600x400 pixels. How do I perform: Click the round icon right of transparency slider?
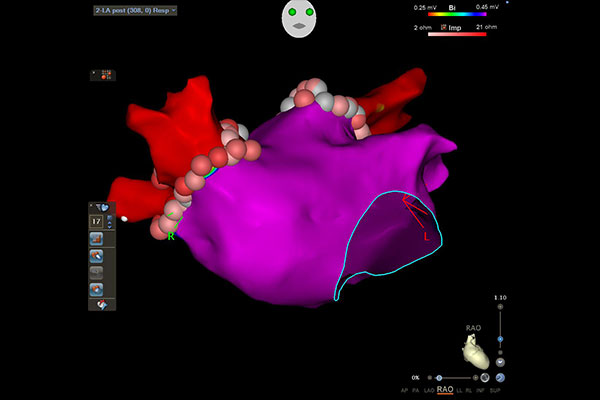(484, 378)
